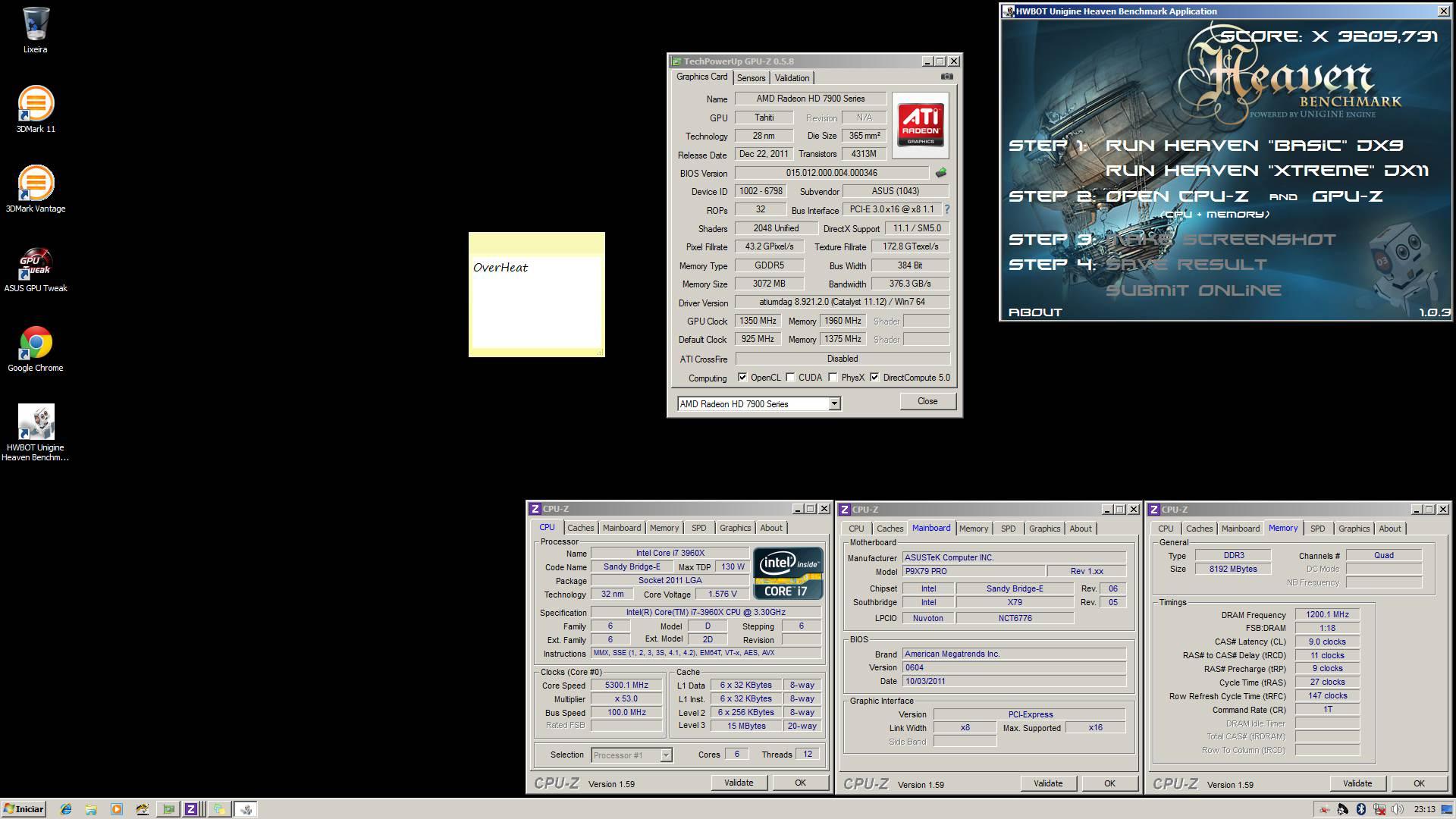This screenshot has height=819, width=1456.
Task: Click Validate in the left CPU-Z window
Action: (x=739, y=783)
